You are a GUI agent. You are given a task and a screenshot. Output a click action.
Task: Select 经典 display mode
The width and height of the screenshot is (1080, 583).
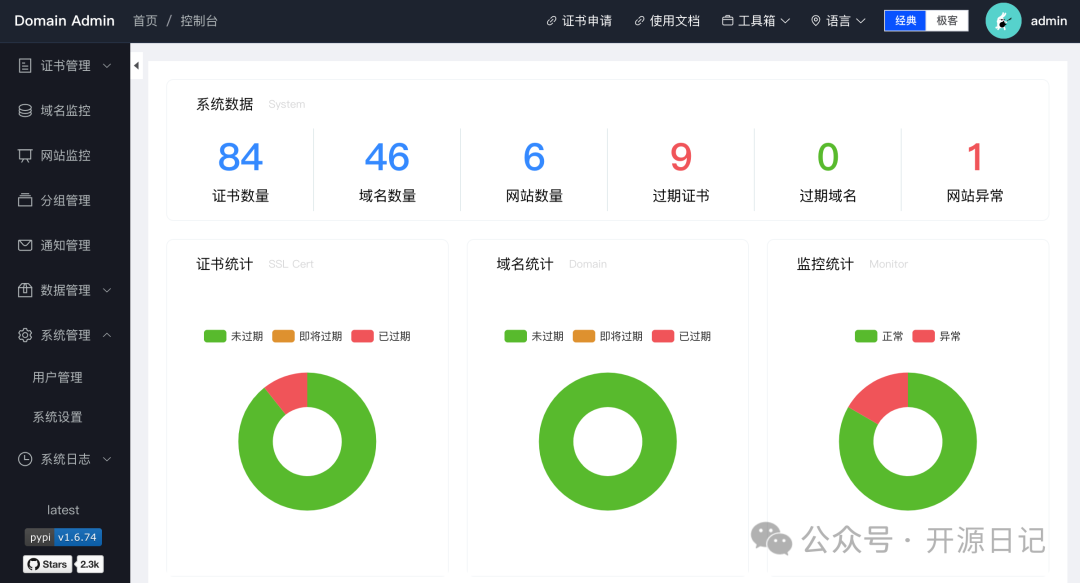pyautogui.click(x=904, y=20)
